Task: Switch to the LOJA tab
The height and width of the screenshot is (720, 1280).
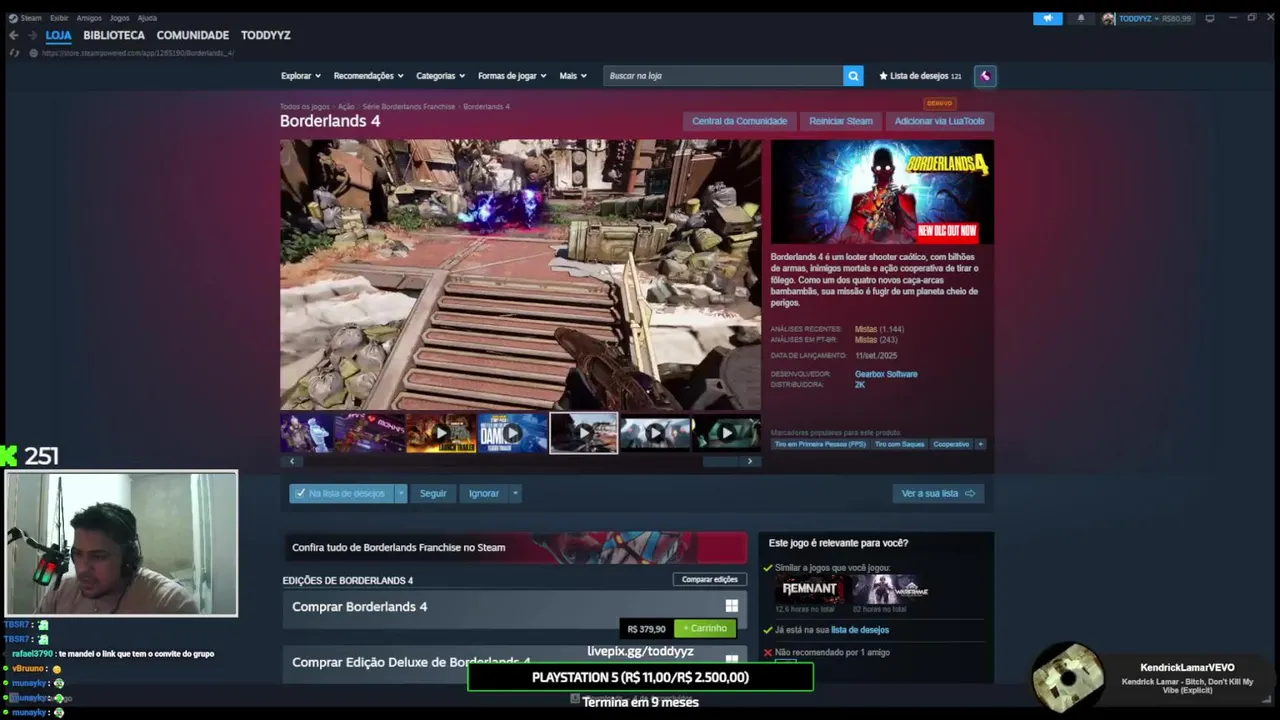Action: tap(58, 35)
